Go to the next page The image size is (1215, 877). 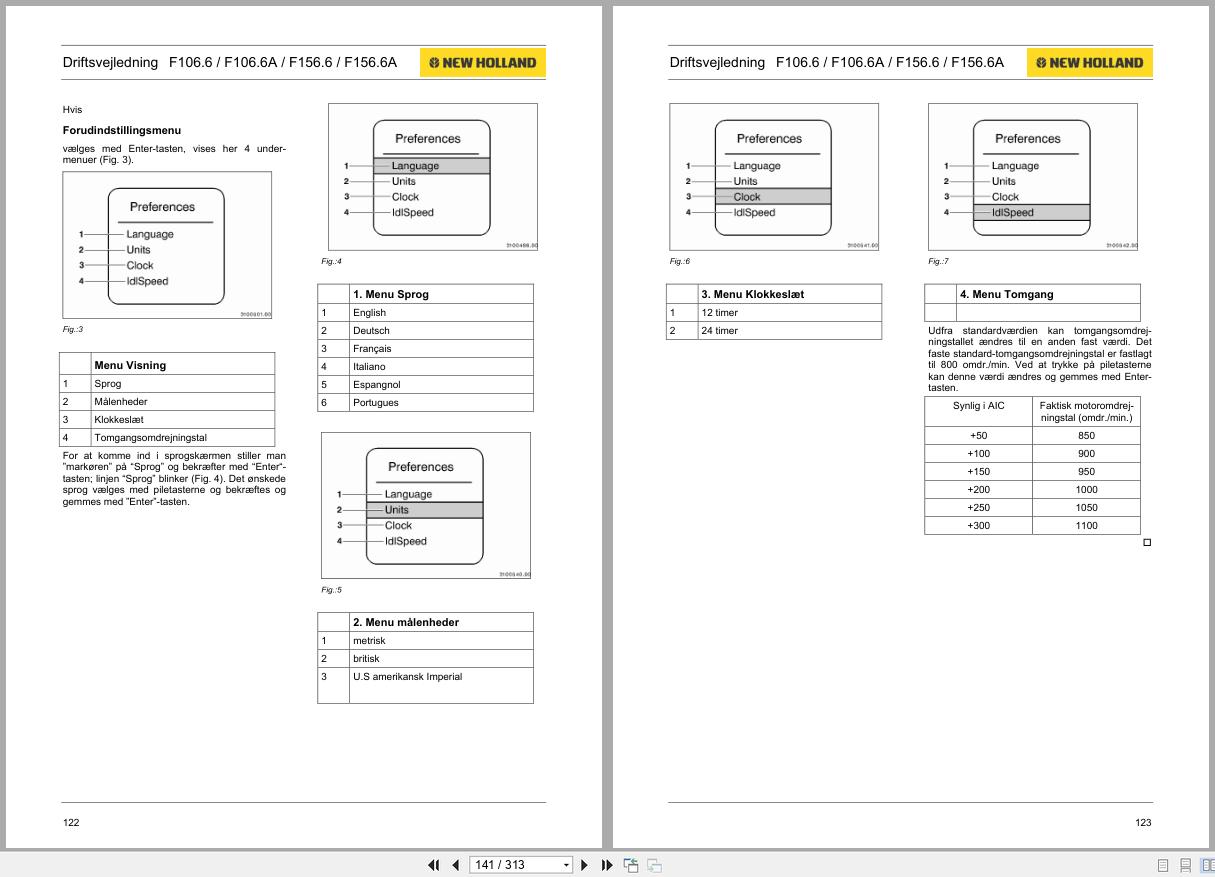(585, 865)
